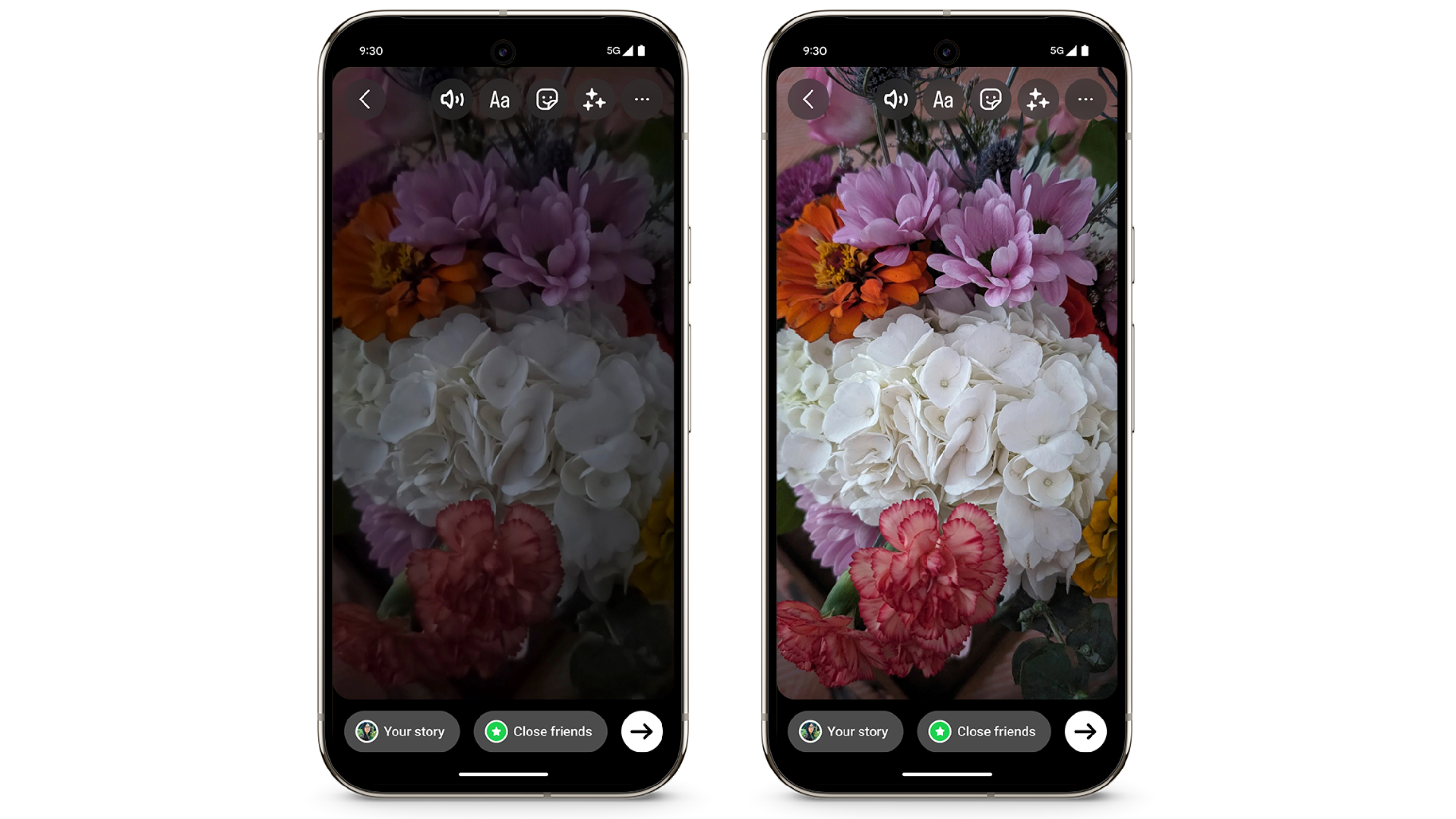
Task: Tap the sound/mute toggle icon
Action: coord(451,98)
